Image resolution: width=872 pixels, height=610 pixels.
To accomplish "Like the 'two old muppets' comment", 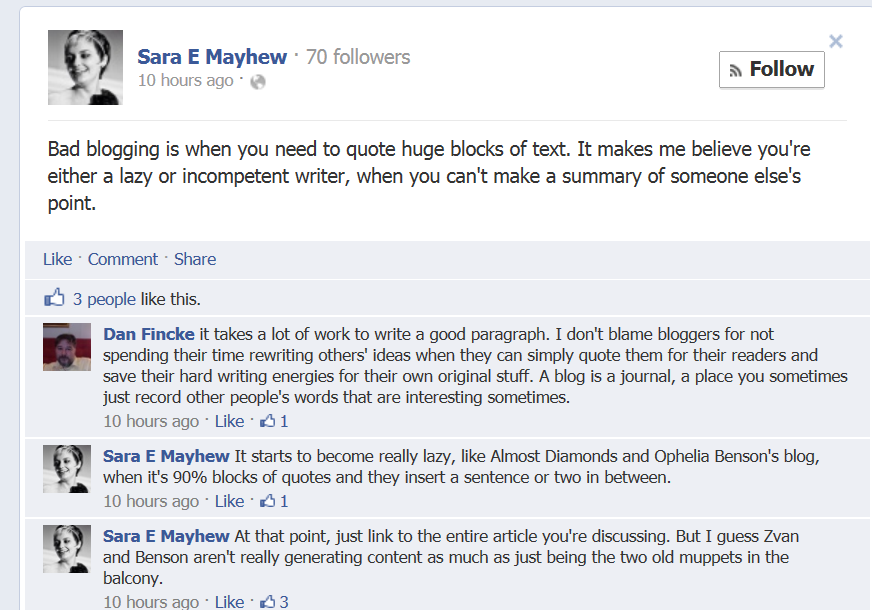I will [229, 601].
